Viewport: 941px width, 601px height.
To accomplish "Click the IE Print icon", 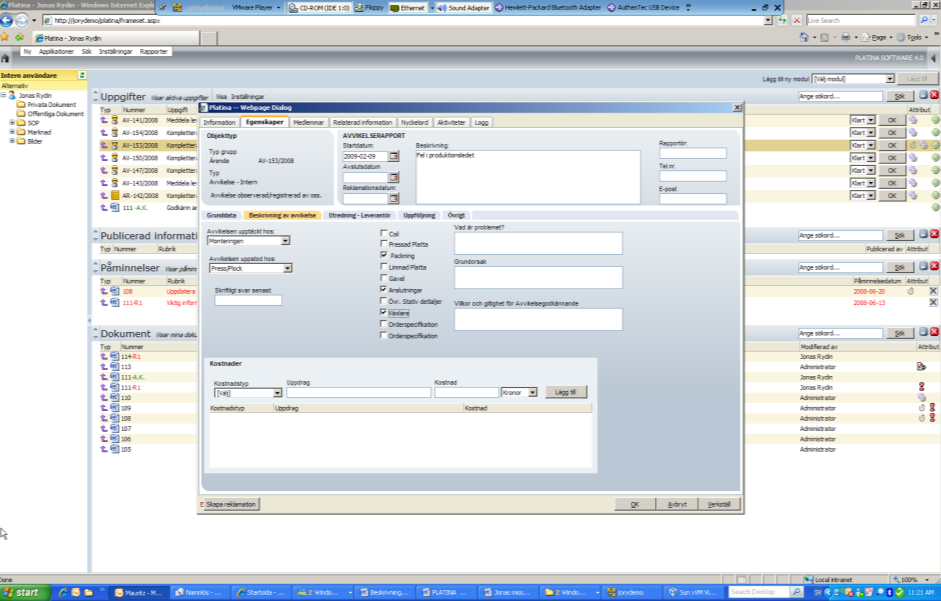I will [x=846, y=37].
